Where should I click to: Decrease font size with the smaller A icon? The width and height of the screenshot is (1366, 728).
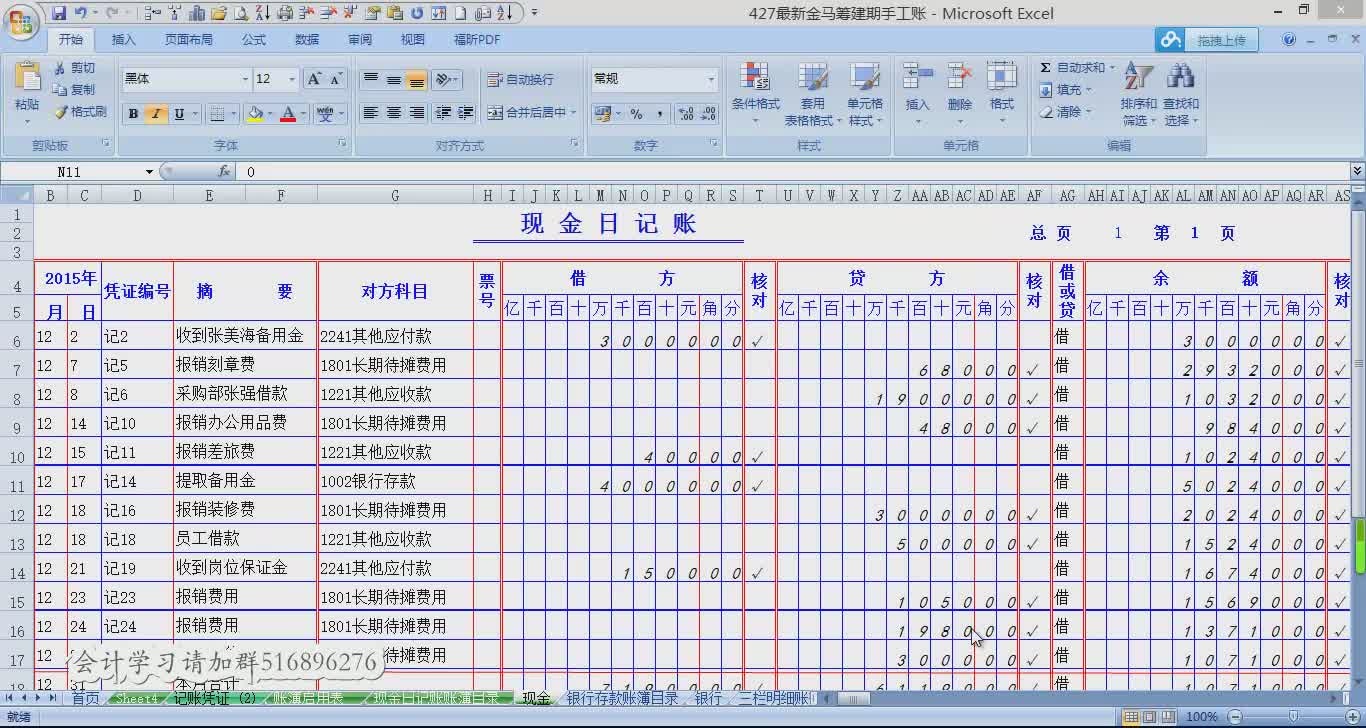tap(336, 79)
